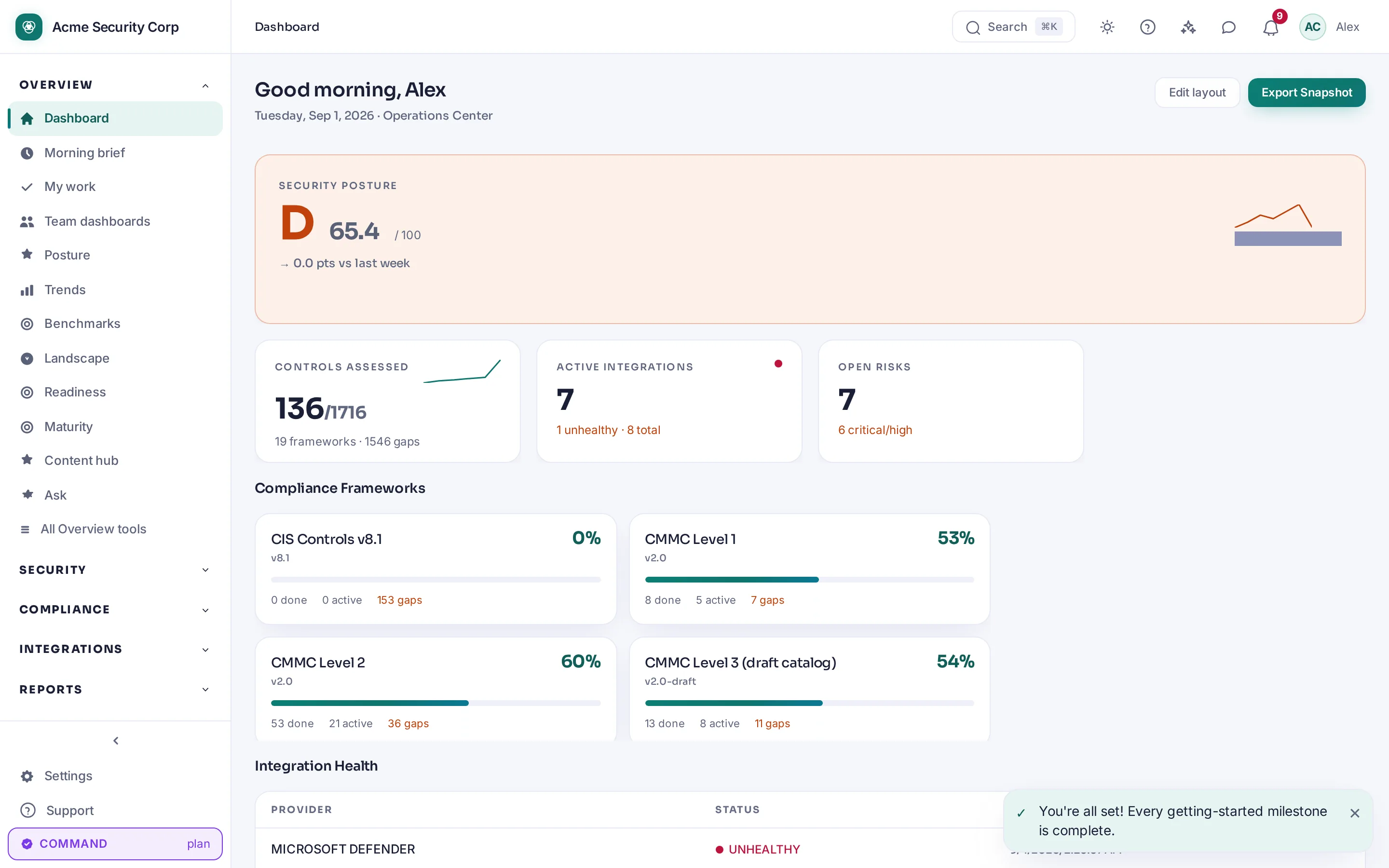Dismiss the getting-started toast notification

click(1355, 813)
